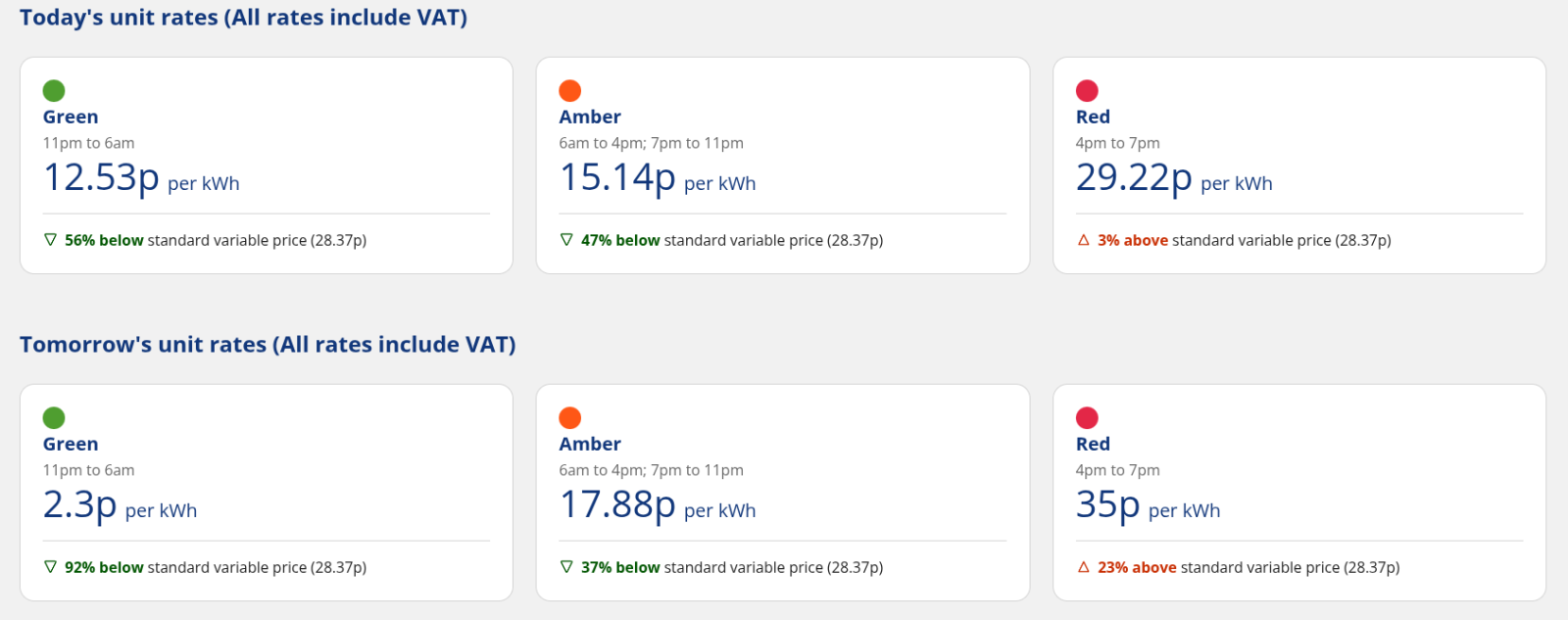Click down triangle beside 37% below
The image size is (1568, 620).
click(566, 567)
